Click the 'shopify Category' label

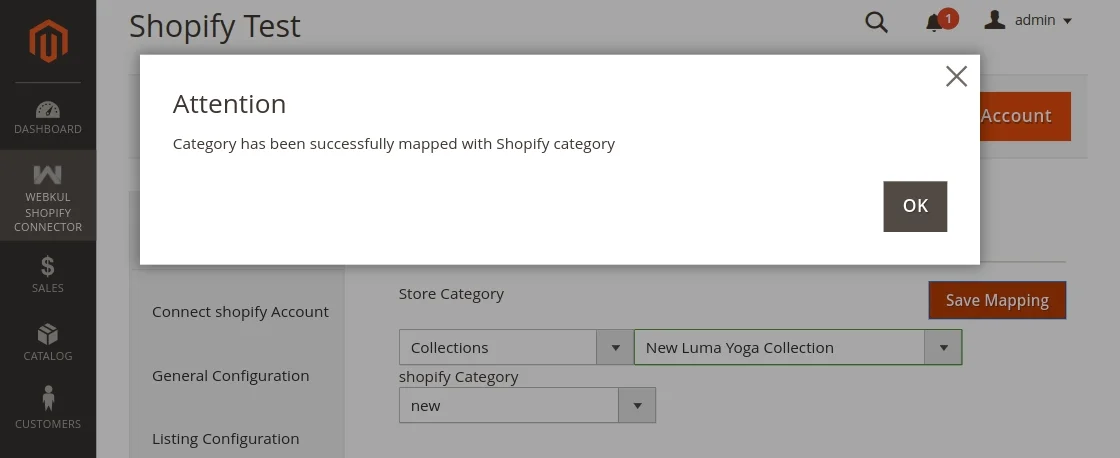(459, 377)
